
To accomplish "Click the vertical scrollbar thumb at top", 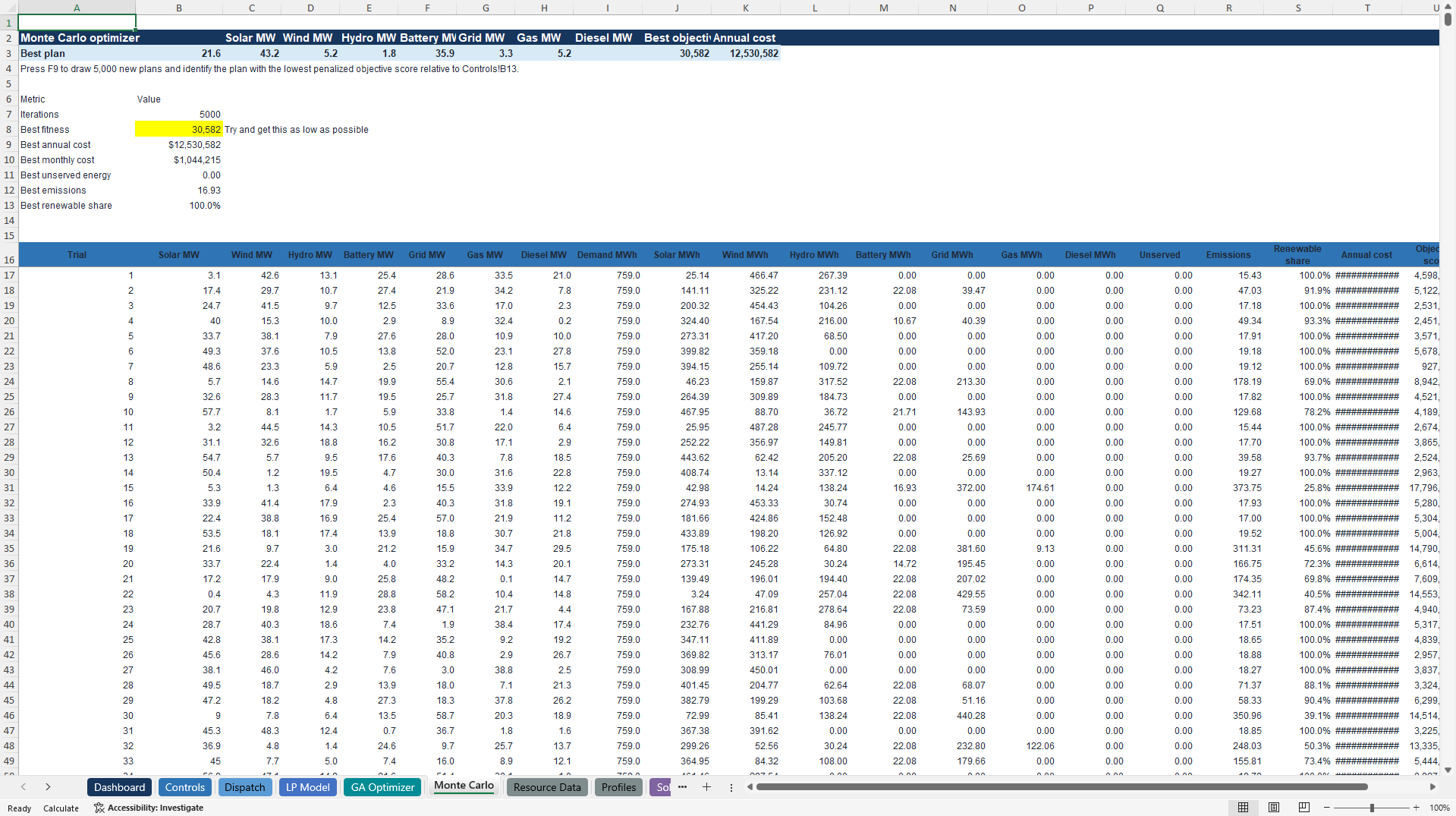I will coord(1448,20).
